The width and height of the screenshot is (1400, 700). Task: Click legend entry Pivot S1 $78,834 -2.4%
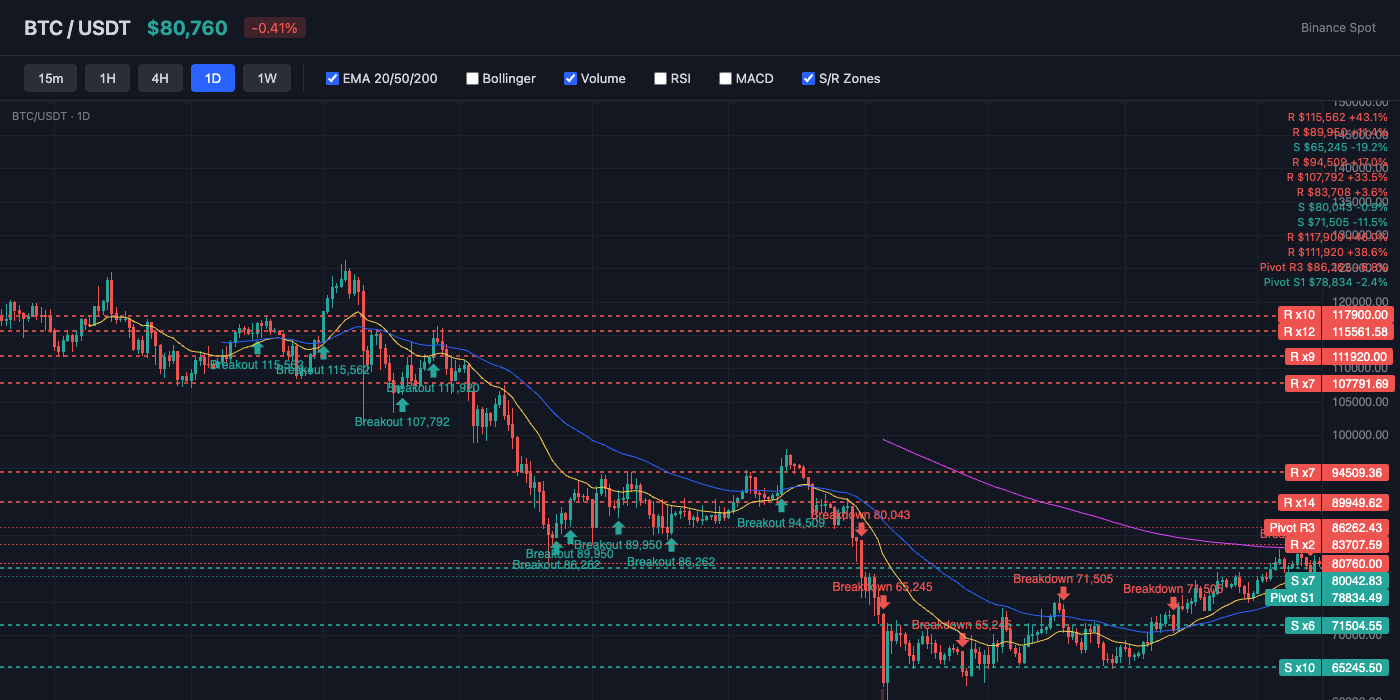(x=1326, y=282)
